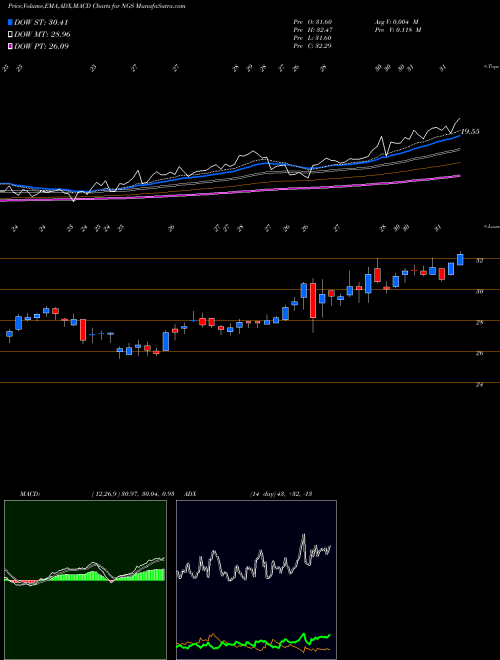Screen dimensions: 500x660
Task: Click the MACD '(12,26,9)' parameter values
Action: 133,494
